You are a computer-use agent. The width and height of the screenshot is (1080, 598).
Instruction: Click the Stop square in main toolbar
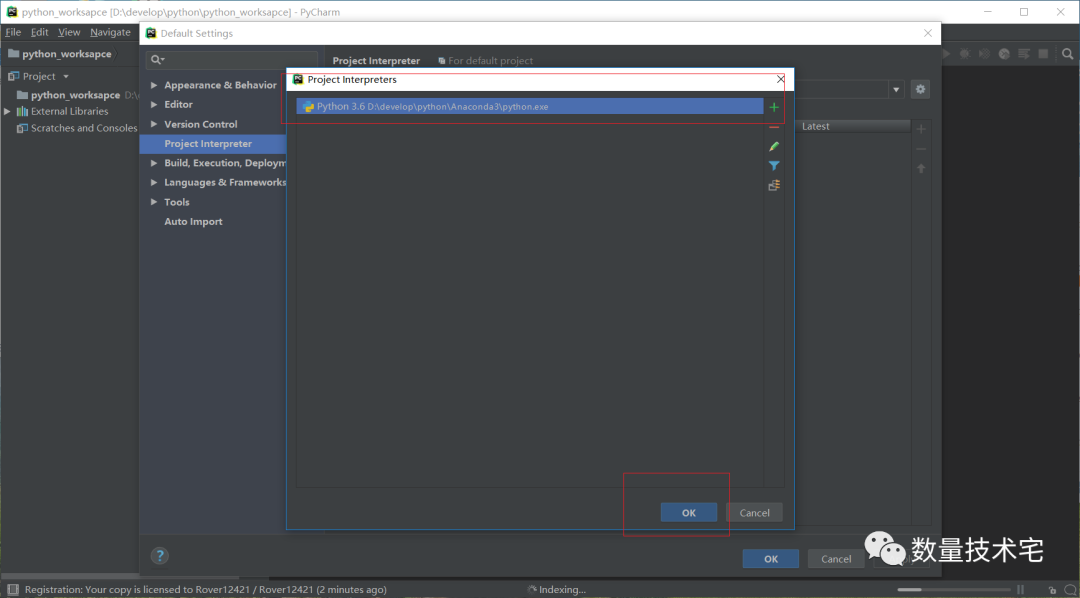click(x=1043, y=54)
